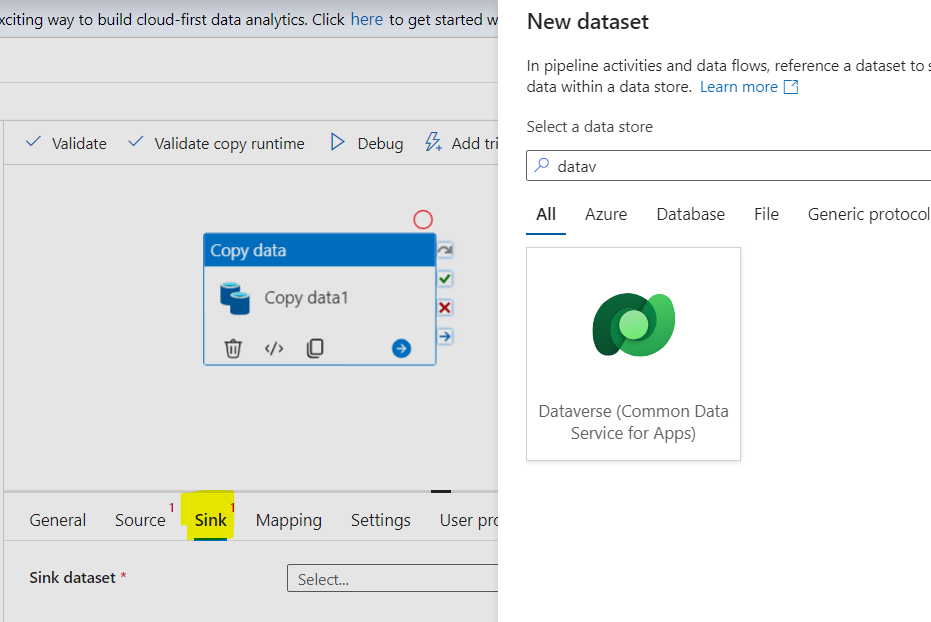Delete Copy data1 using the trash icon
This screenshot has height=622, width=931.
(233, 349)
